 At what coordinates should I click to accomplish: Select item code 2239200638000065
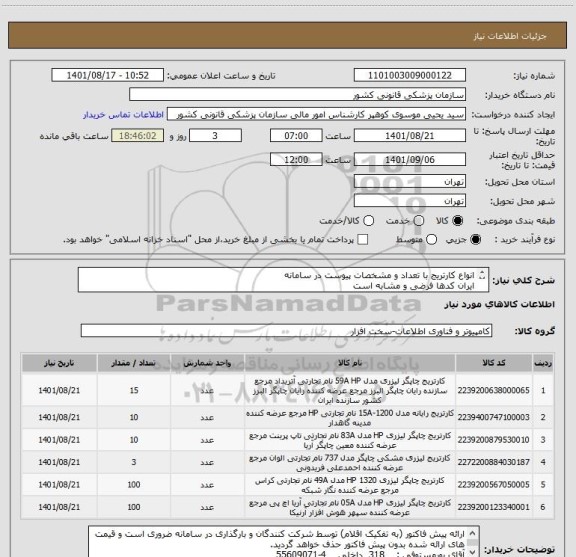point(493,390)
